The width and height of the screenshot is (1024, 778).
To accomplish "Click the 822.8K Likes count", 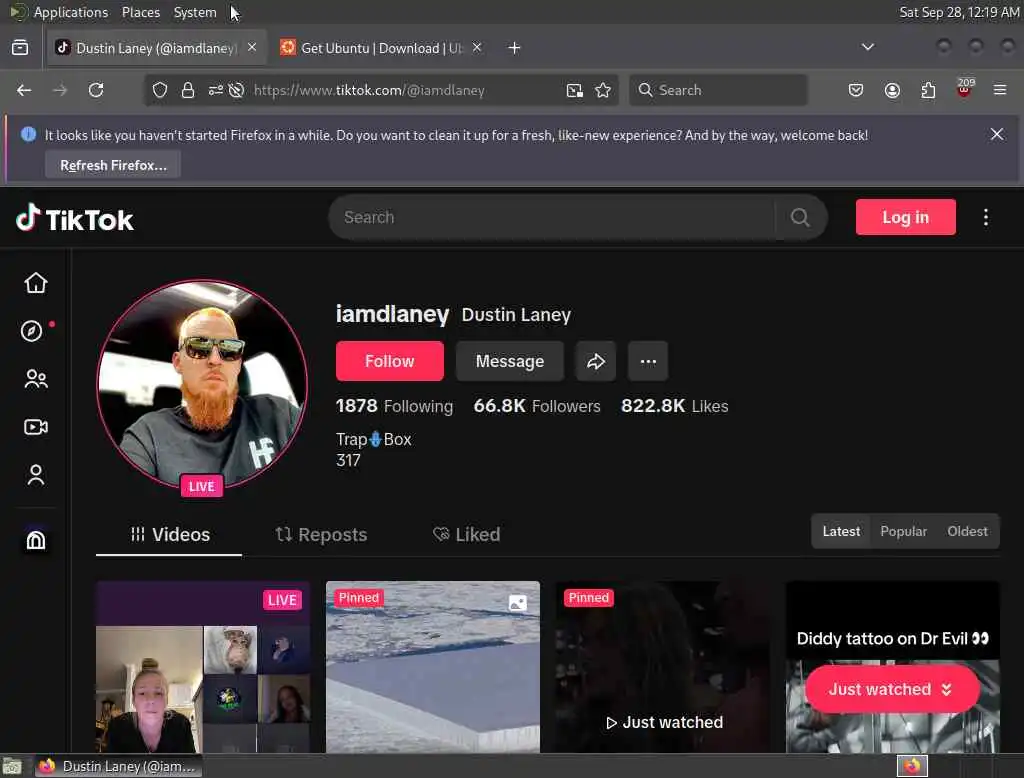I will pos(674,406).
